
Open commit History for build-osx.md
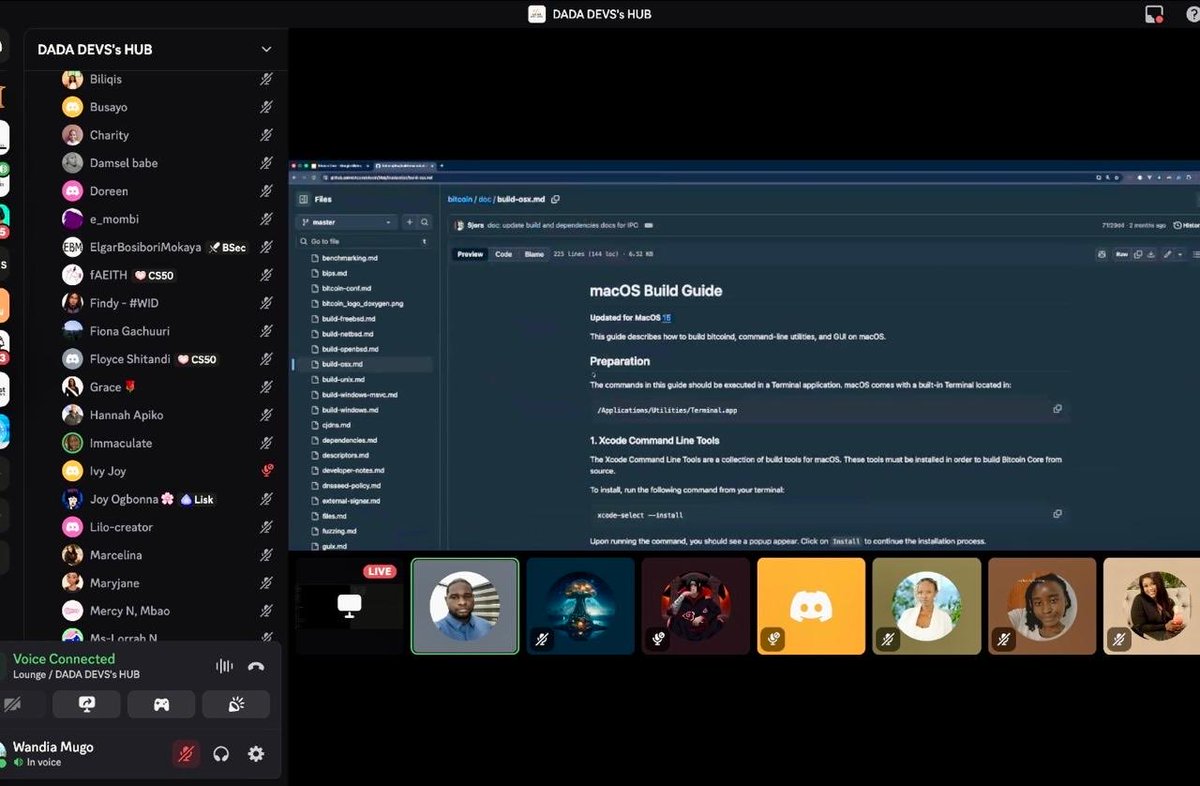click(1185, 225)
